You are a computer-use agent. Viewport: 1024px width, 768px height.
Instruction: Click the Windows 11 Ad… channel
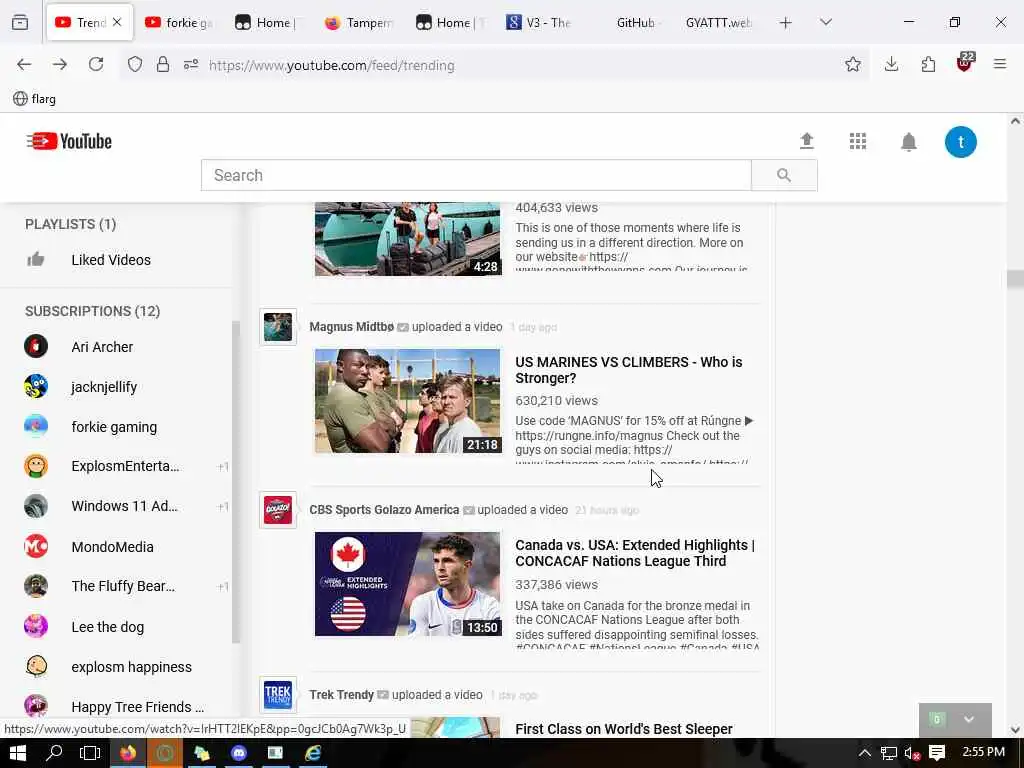(124, 506)
